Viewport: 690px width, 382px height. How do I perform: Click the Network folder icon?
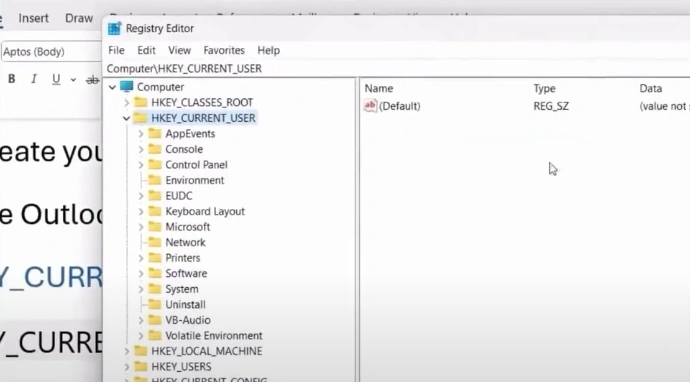[154, 242]
